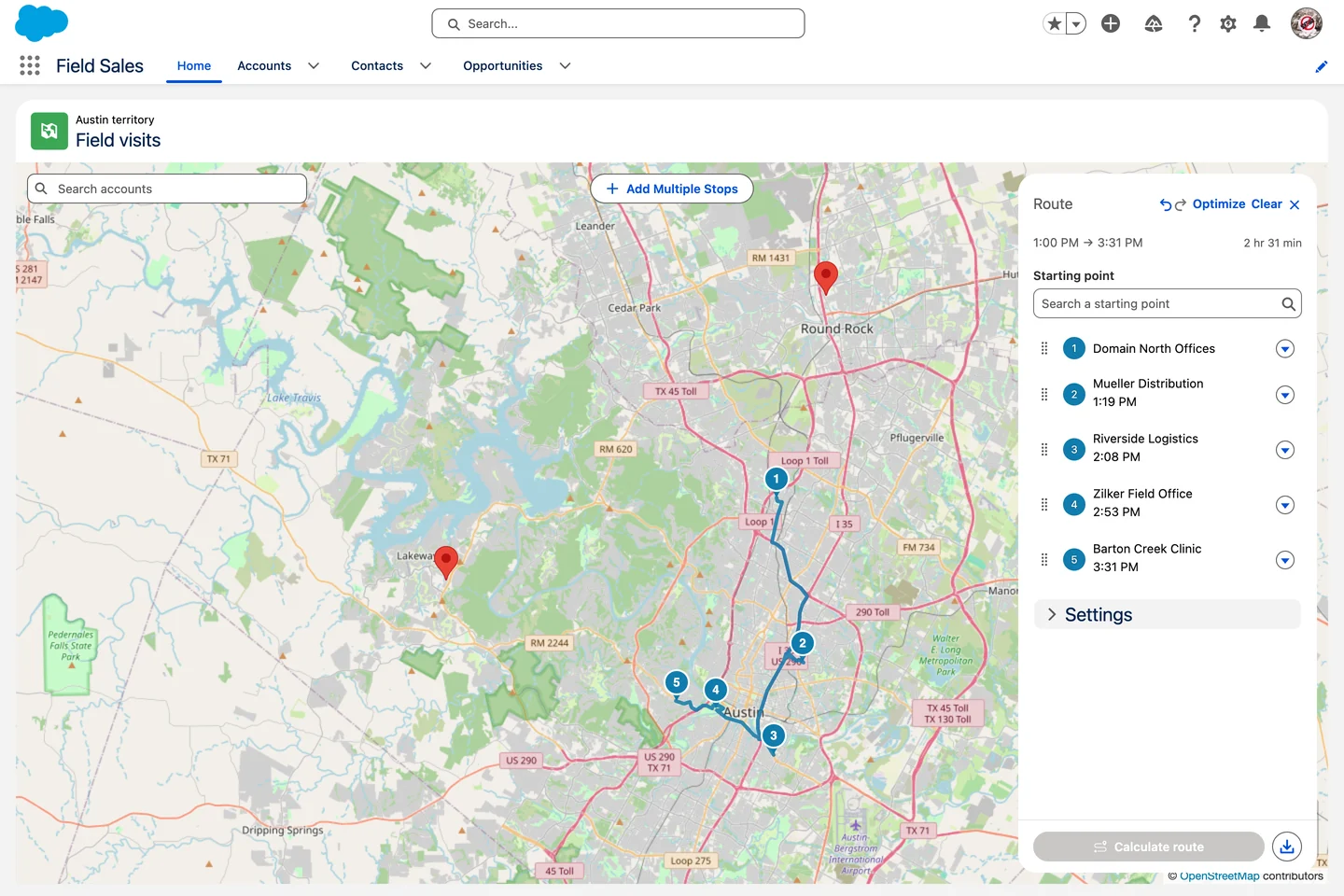Focus the global Search field
This screenshot has height=896, width=1344.
point(618,23)
